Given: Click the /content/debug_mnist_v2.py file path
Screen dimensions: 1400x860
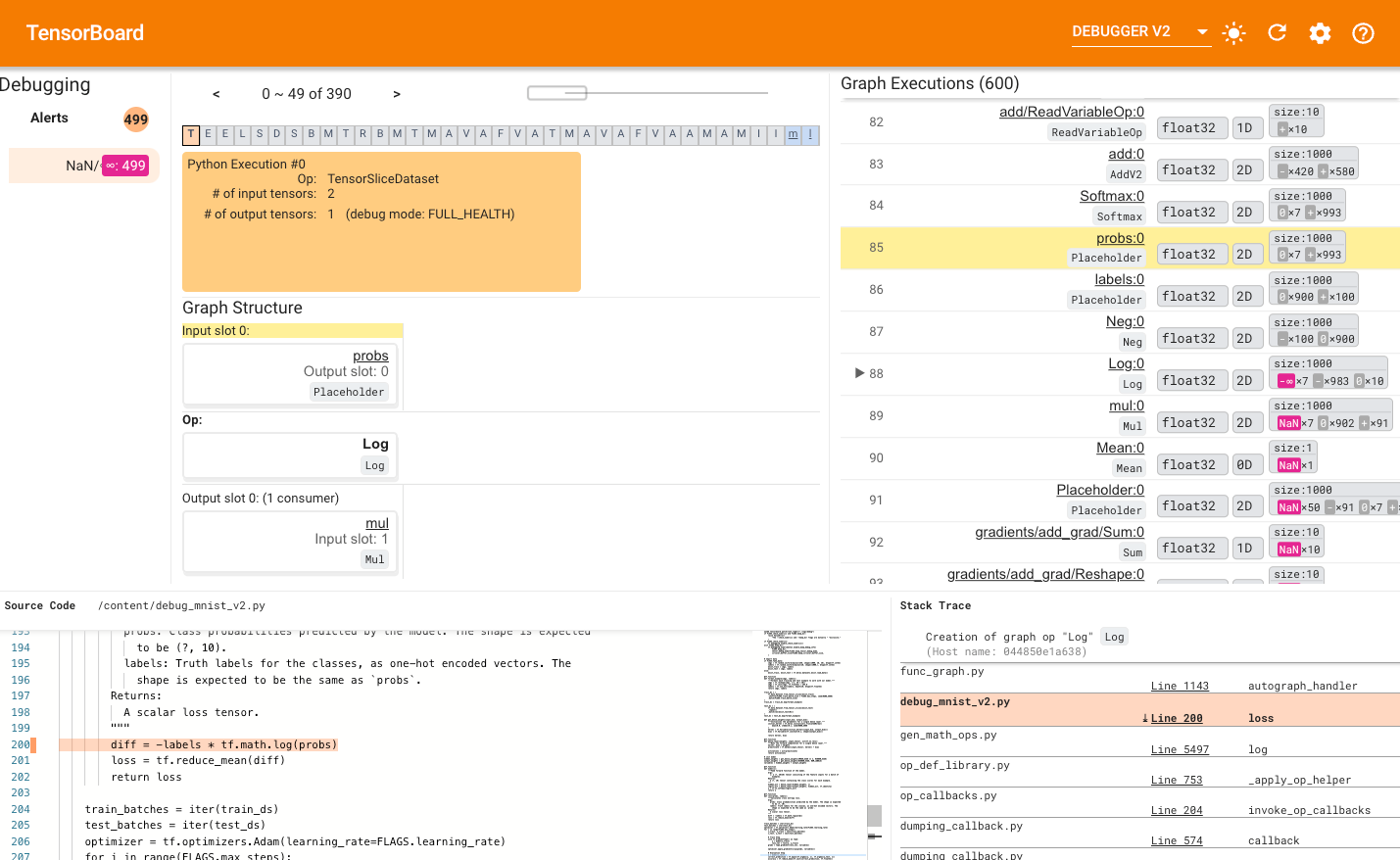Looking at the screenshot, I should coord(181,605).
